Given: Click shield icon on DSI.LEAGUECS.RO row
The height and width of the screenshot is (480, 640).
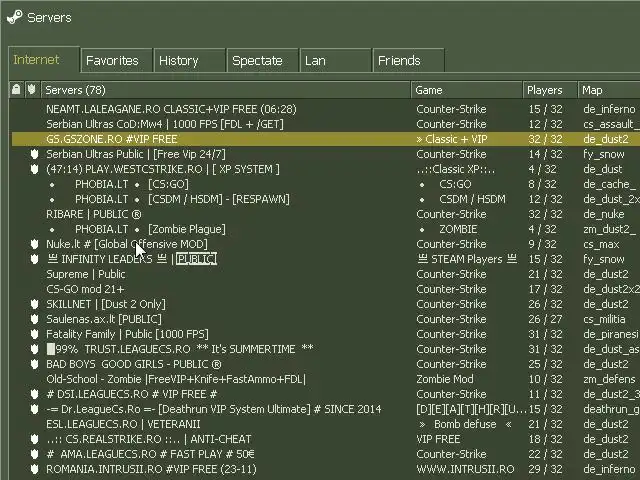Looking at the screenshot, I should pos(35,394).
